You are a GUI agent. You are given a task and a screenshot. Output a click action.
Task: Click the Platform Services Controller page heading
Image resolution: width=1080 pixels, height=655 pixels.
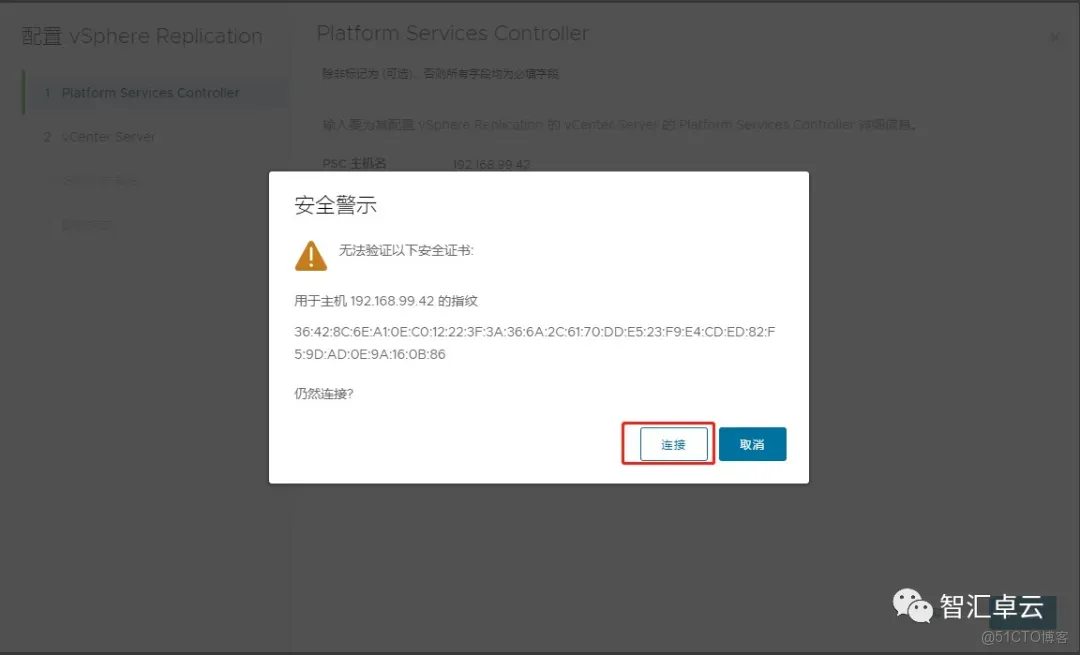[453, 33]
